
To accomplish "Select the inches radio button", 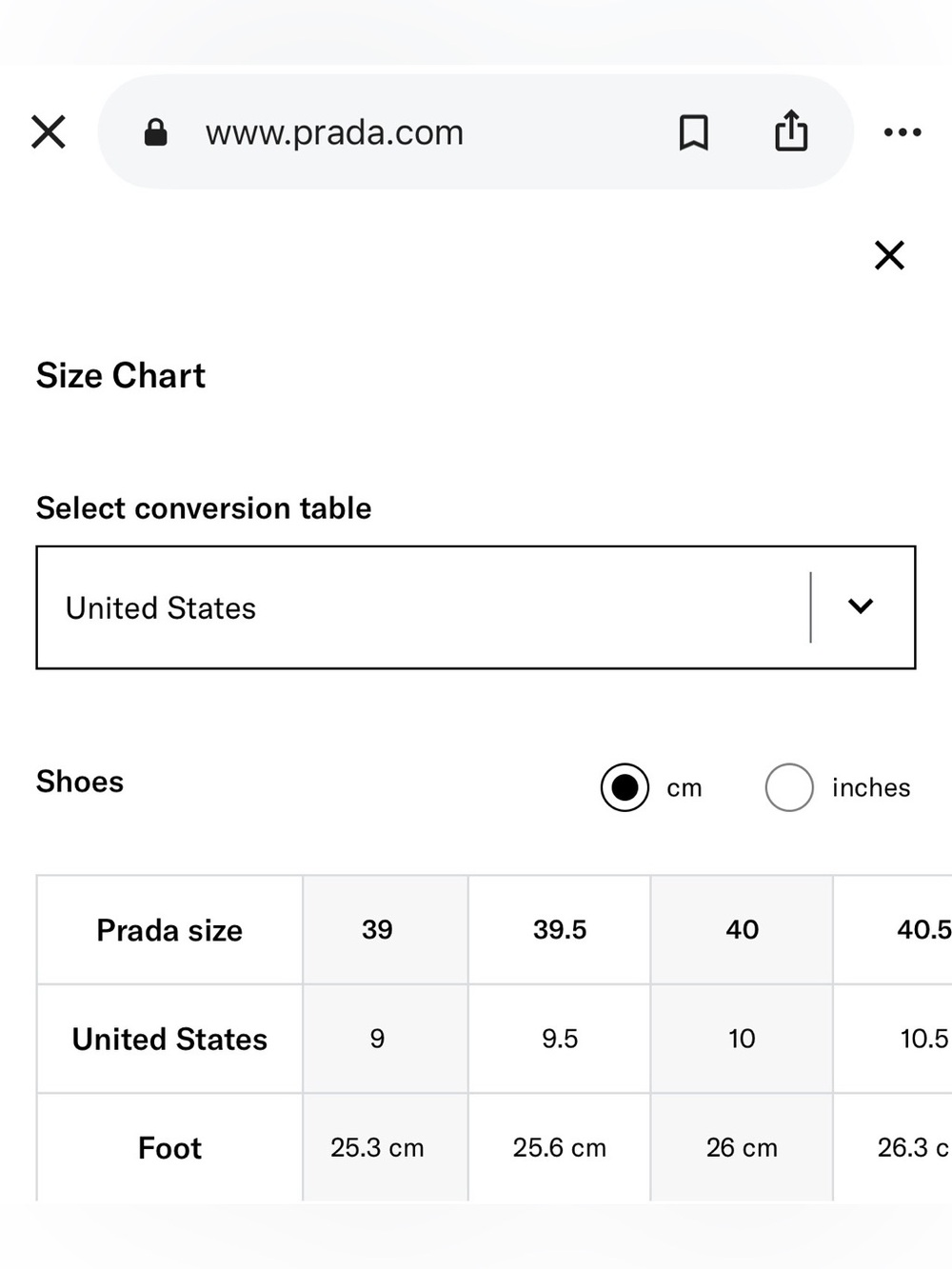I will 789,787.
